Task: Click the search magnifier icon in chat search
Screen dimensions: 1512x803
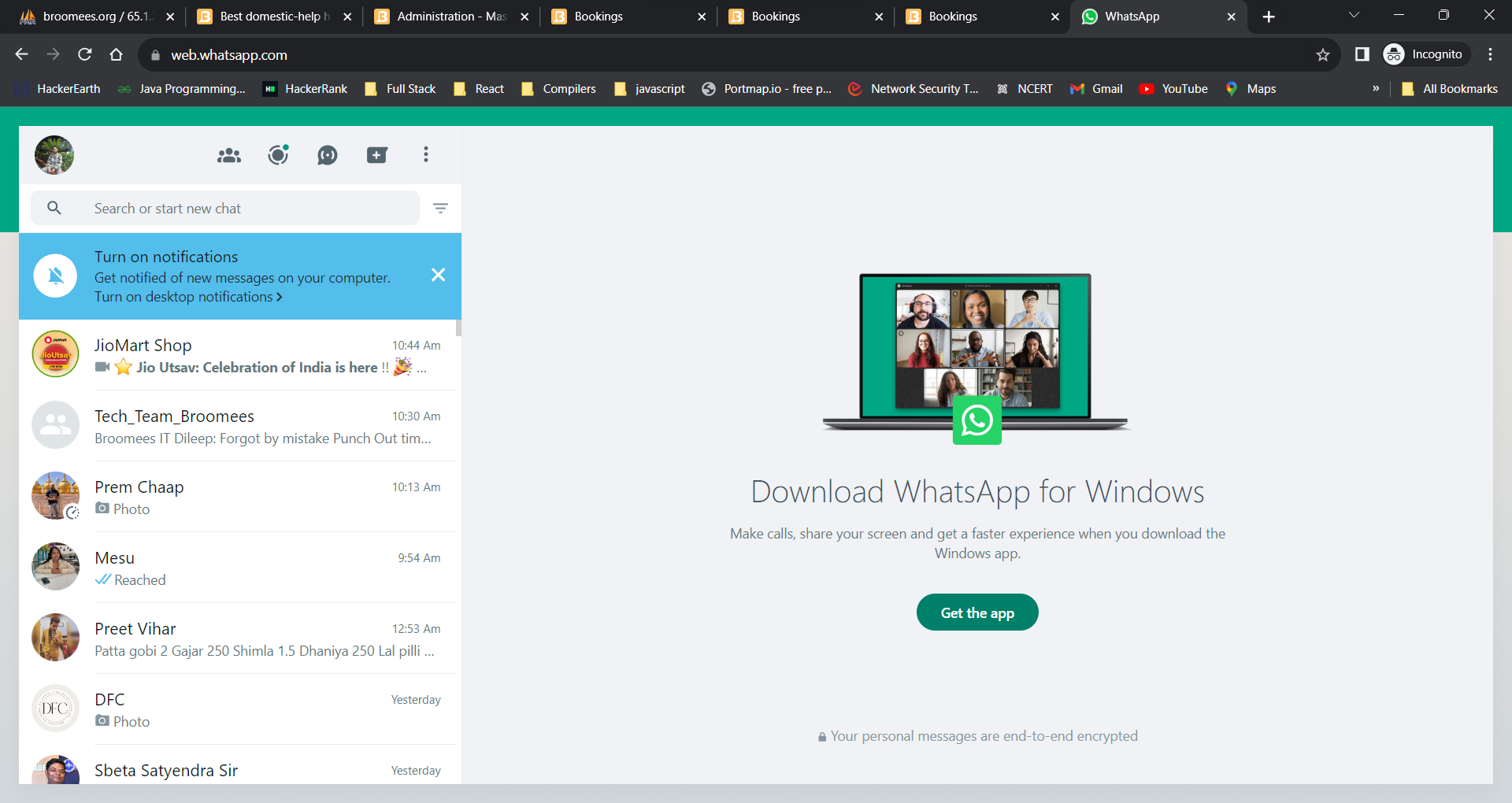Action: tap(54, 208)
